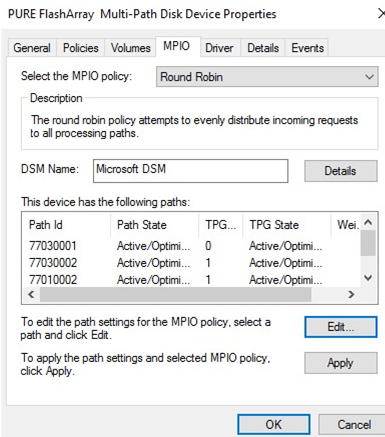The image size is (385, 437).
Task: Click the TPG... column header
Action: click(x=221, y=225)
